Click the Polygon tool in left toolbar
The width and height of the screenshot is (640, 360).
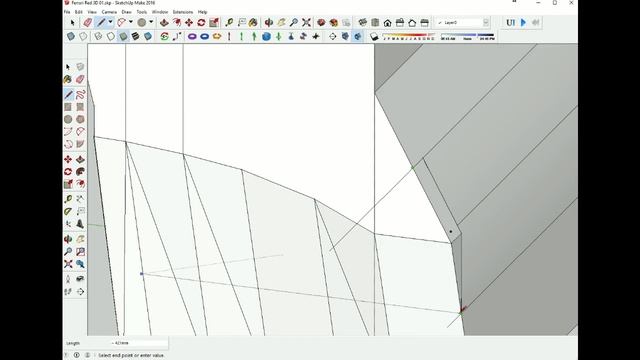[x=80, y=119]
